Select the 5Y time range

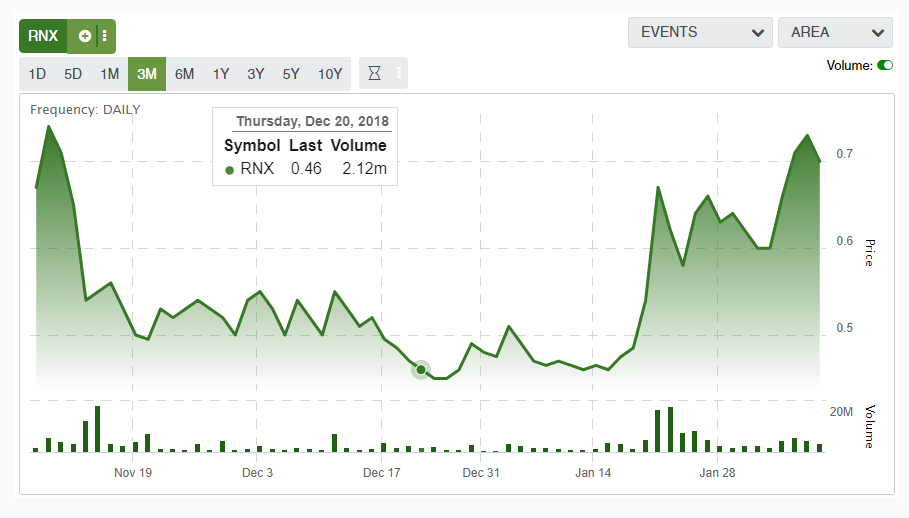(x=291, y=74)
